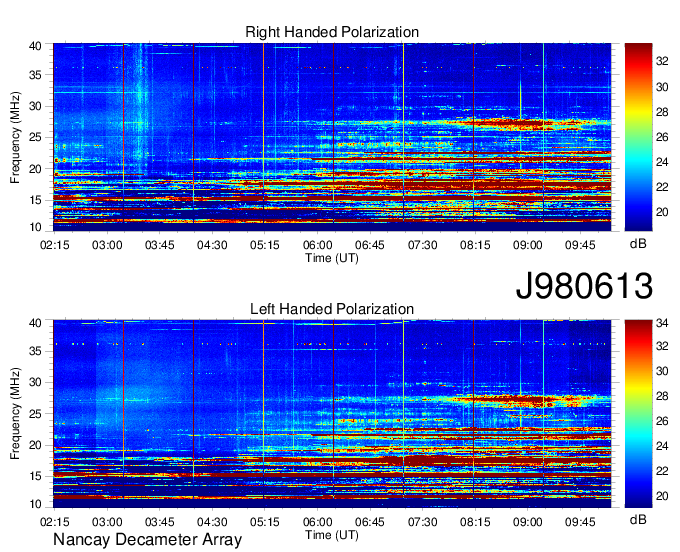Click the 25 MHz tick on the upper plot

(x=35, y=137)
